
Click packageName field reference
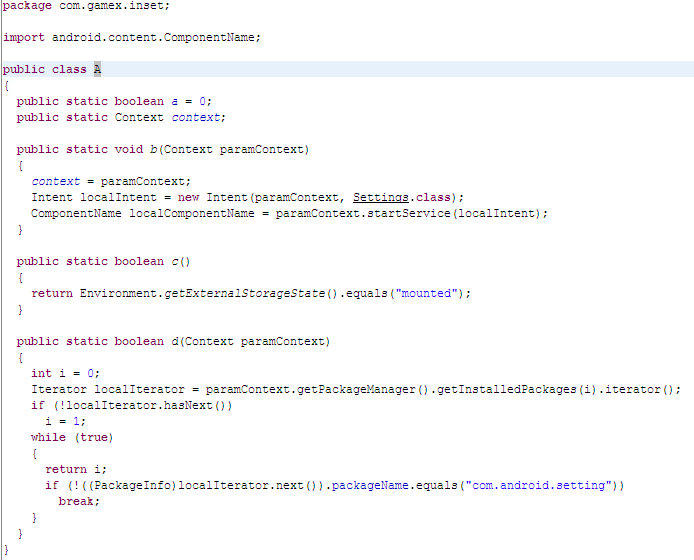370,486
